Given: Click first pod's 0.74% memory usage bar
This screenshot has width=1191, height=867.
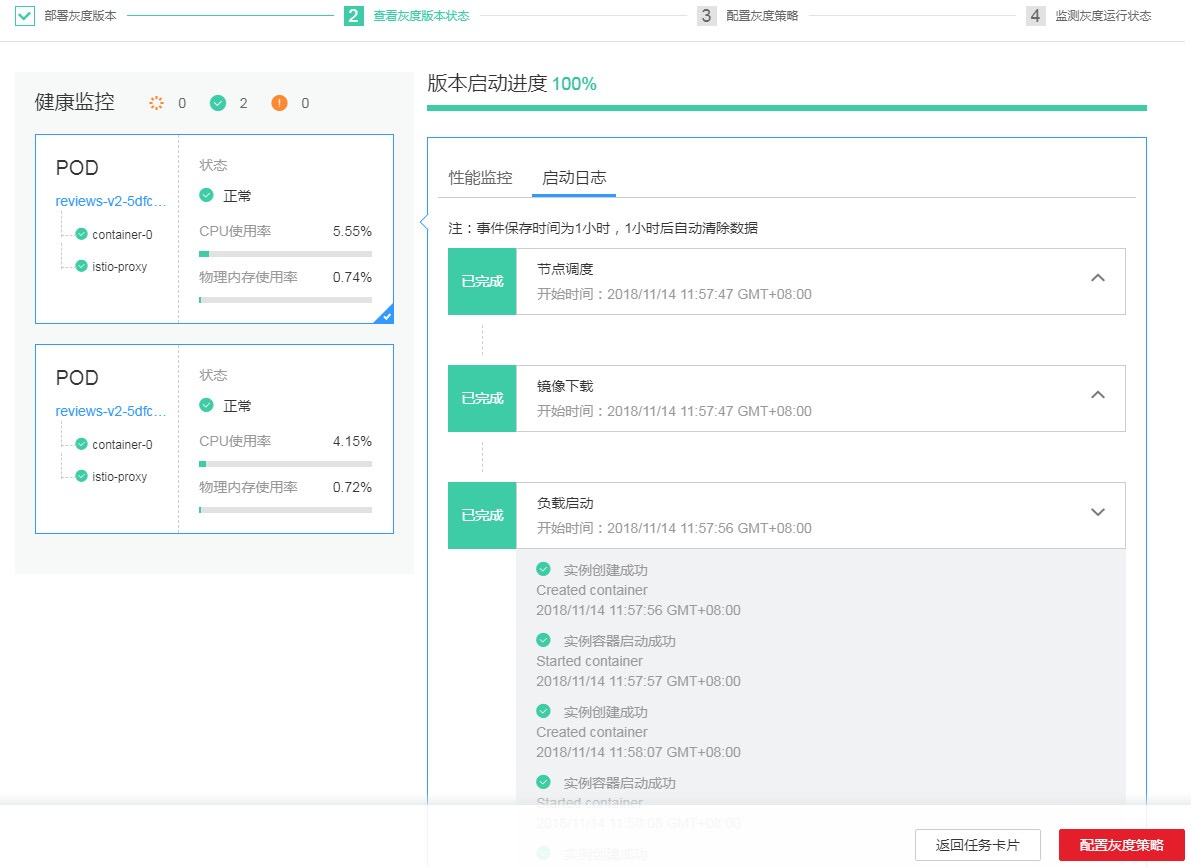Looking at the screenshot, I should [x=286, y=300].
